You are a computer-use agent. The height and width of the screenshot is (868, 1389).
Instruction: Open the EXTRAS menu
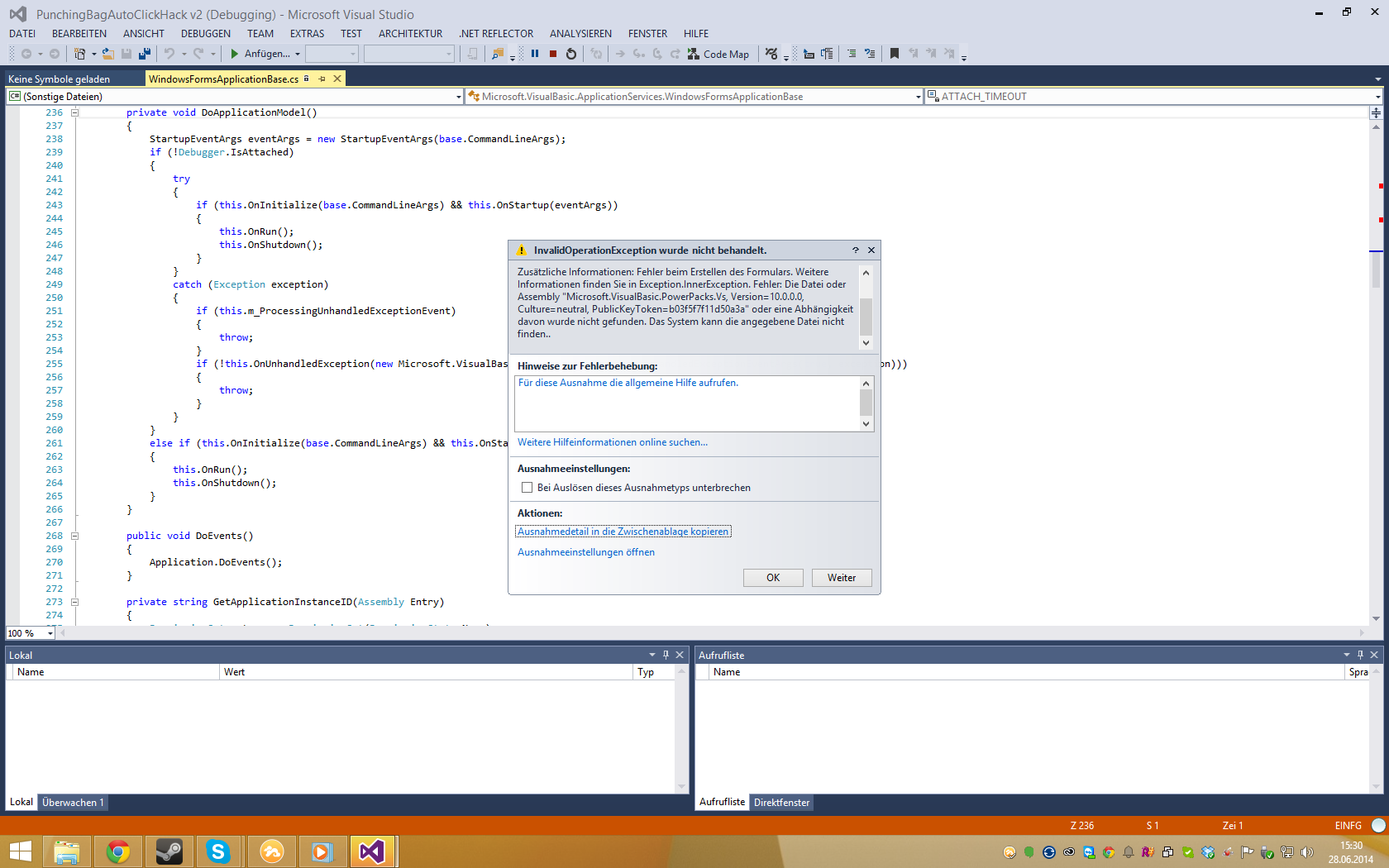click(x=307, y=34)
